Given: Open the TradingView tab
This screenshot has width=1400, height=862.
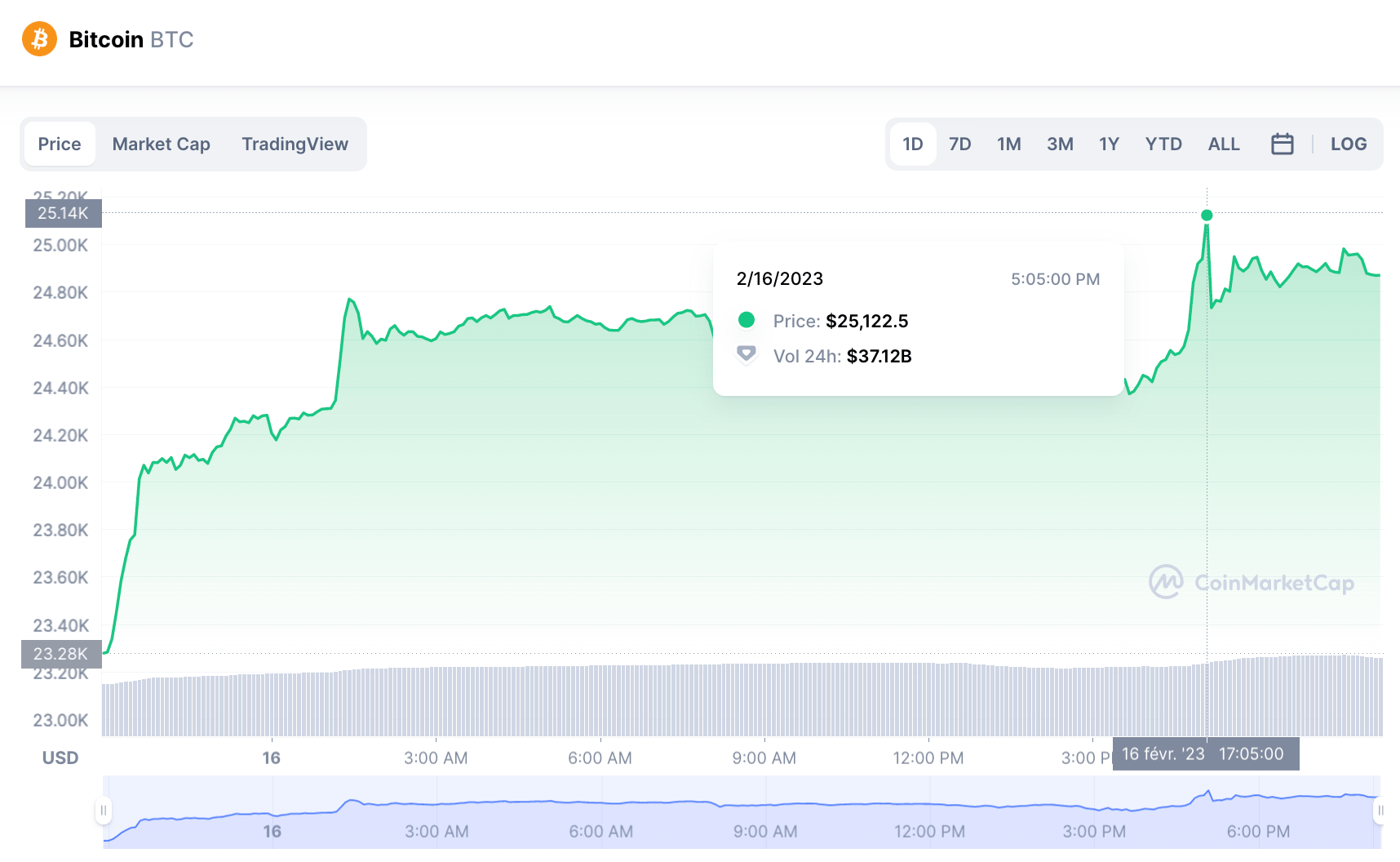Looking at the screenshot, I should pyautogui.click(x=295, y=144).
